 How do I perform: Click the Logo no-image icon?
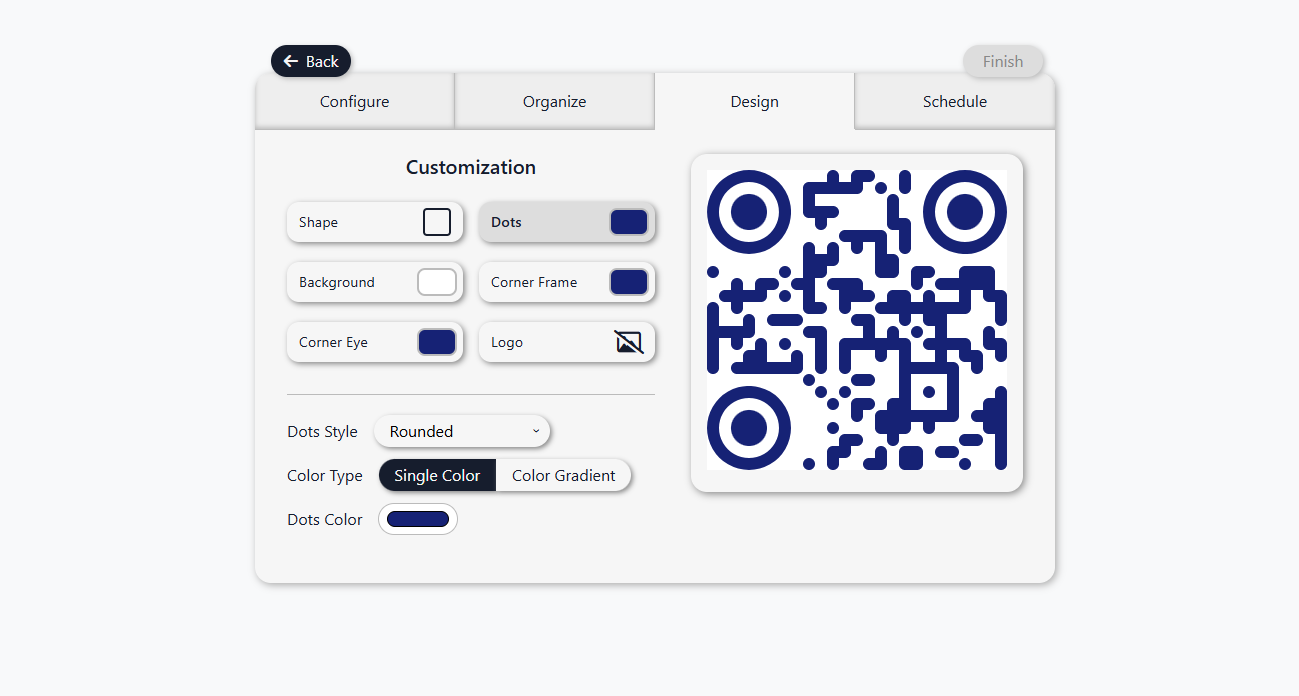(629, 342)
